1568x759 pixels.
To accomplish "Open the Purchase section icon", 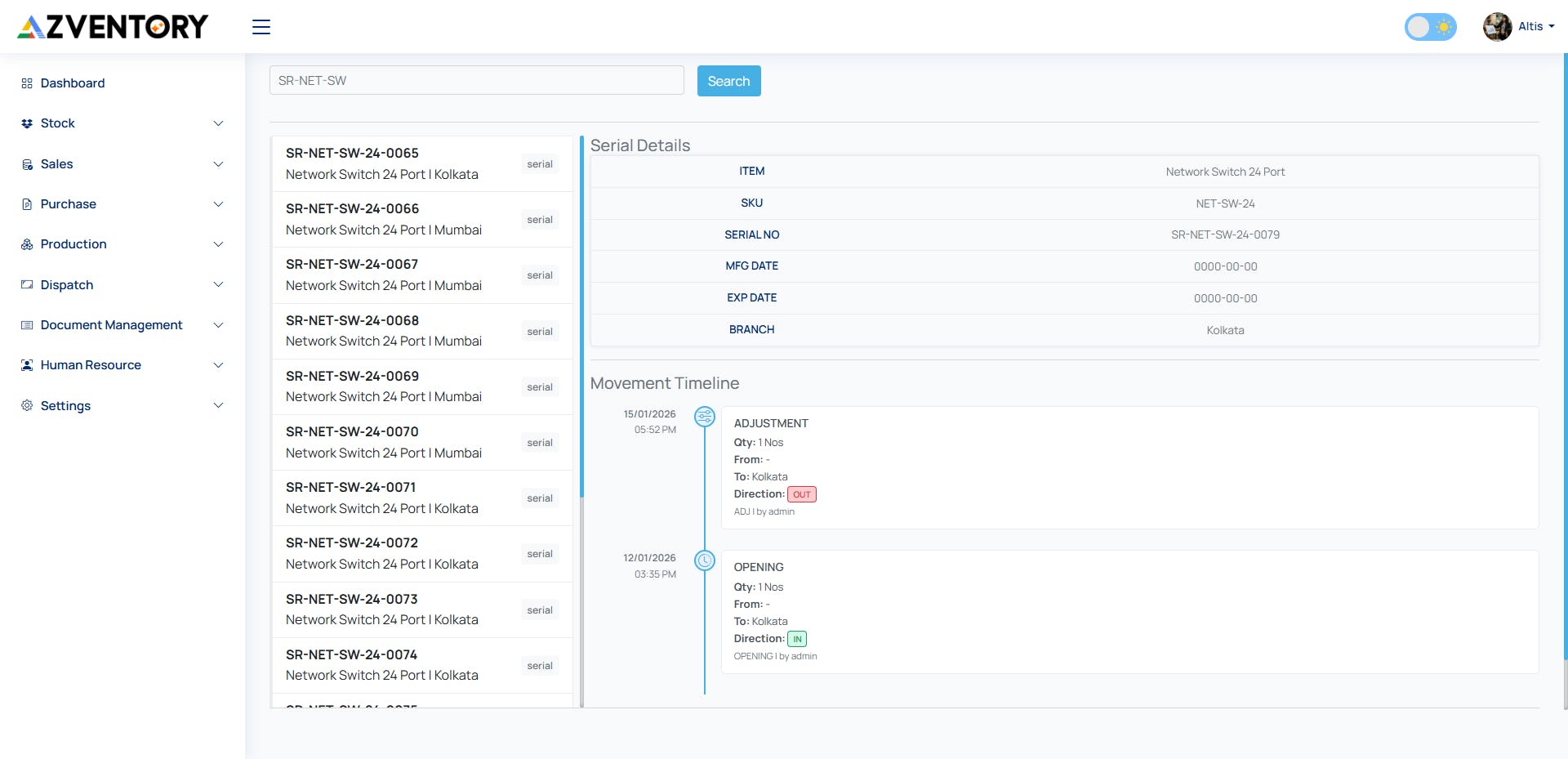I will (26, 203).
